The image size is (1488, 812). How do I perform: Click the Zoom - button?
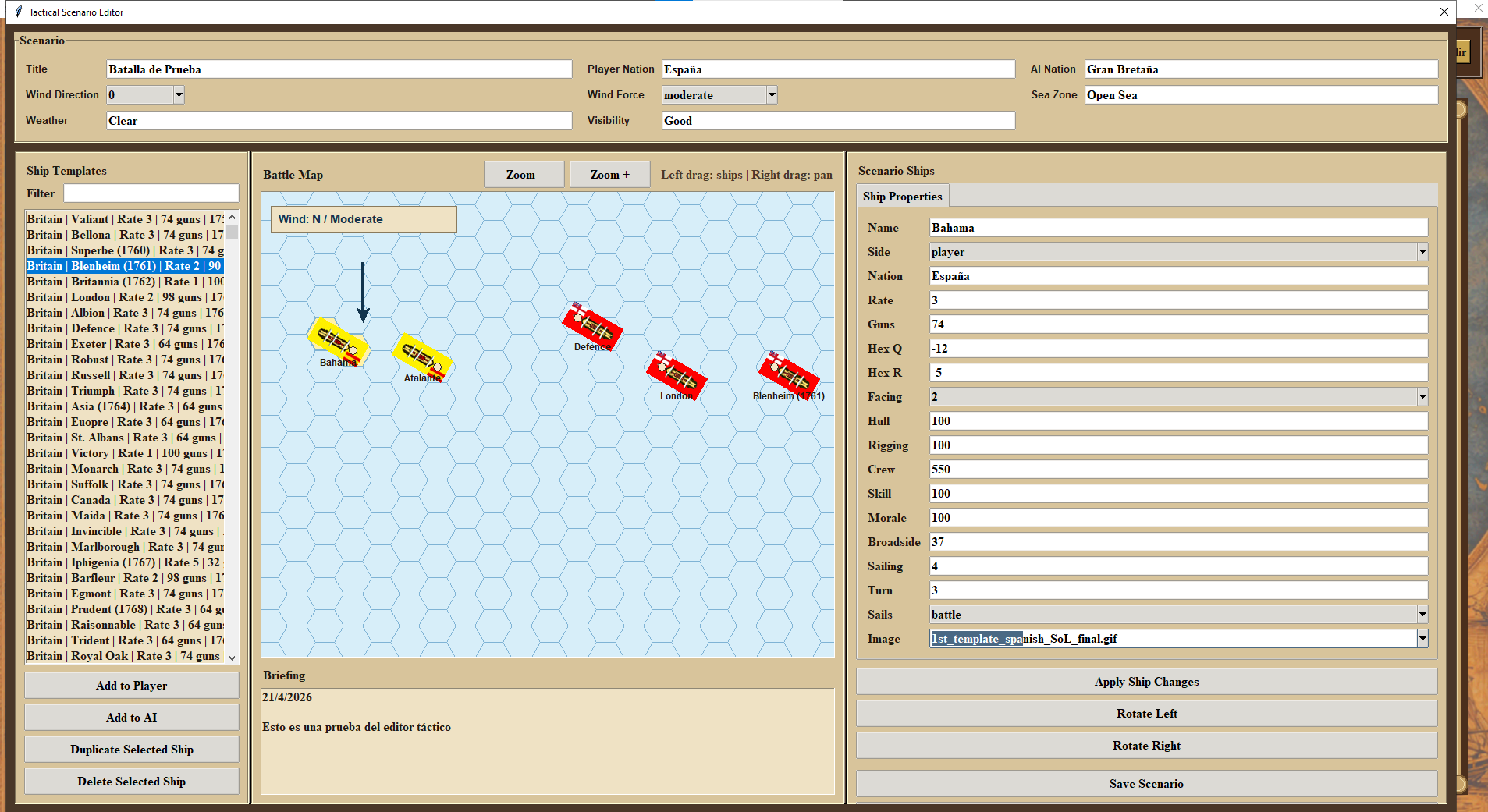pos(524,174)
